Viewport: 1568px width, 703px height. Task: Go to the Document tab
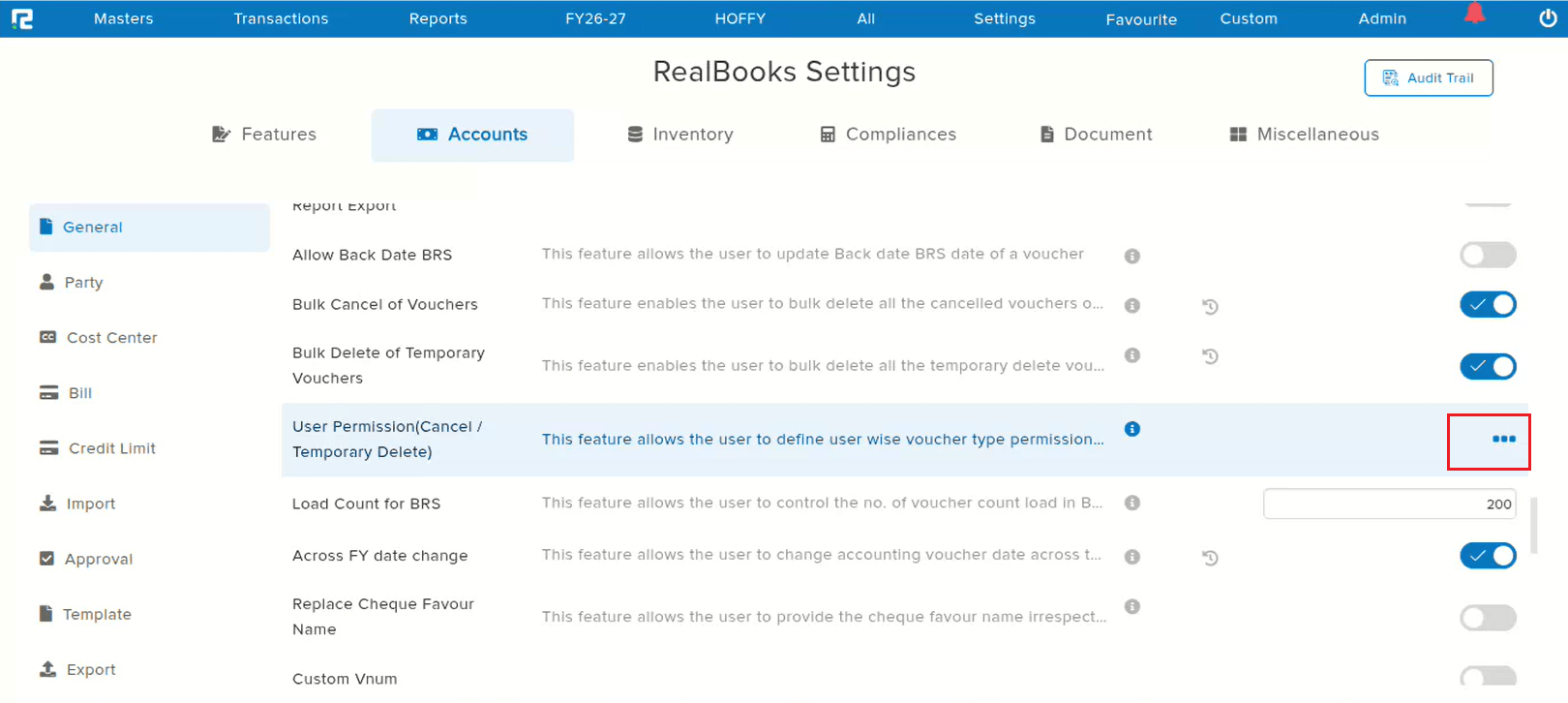(1096, 135)
